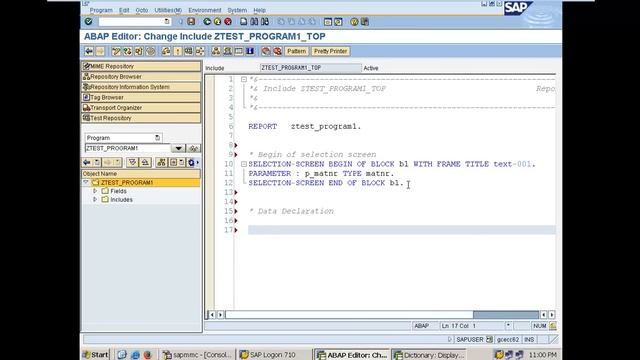
Task: Click the ZTEST_PROGRAM1 object name input field
Action: point(127,148)
